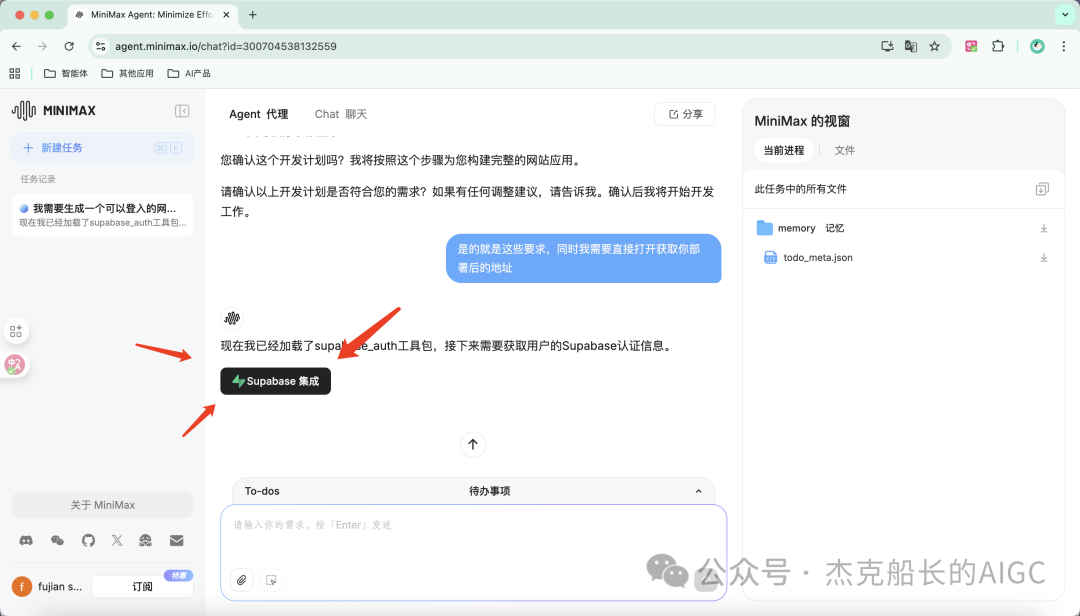Download the memory folder
This screenshot has width=1080, height=616.
[1043, 228]
